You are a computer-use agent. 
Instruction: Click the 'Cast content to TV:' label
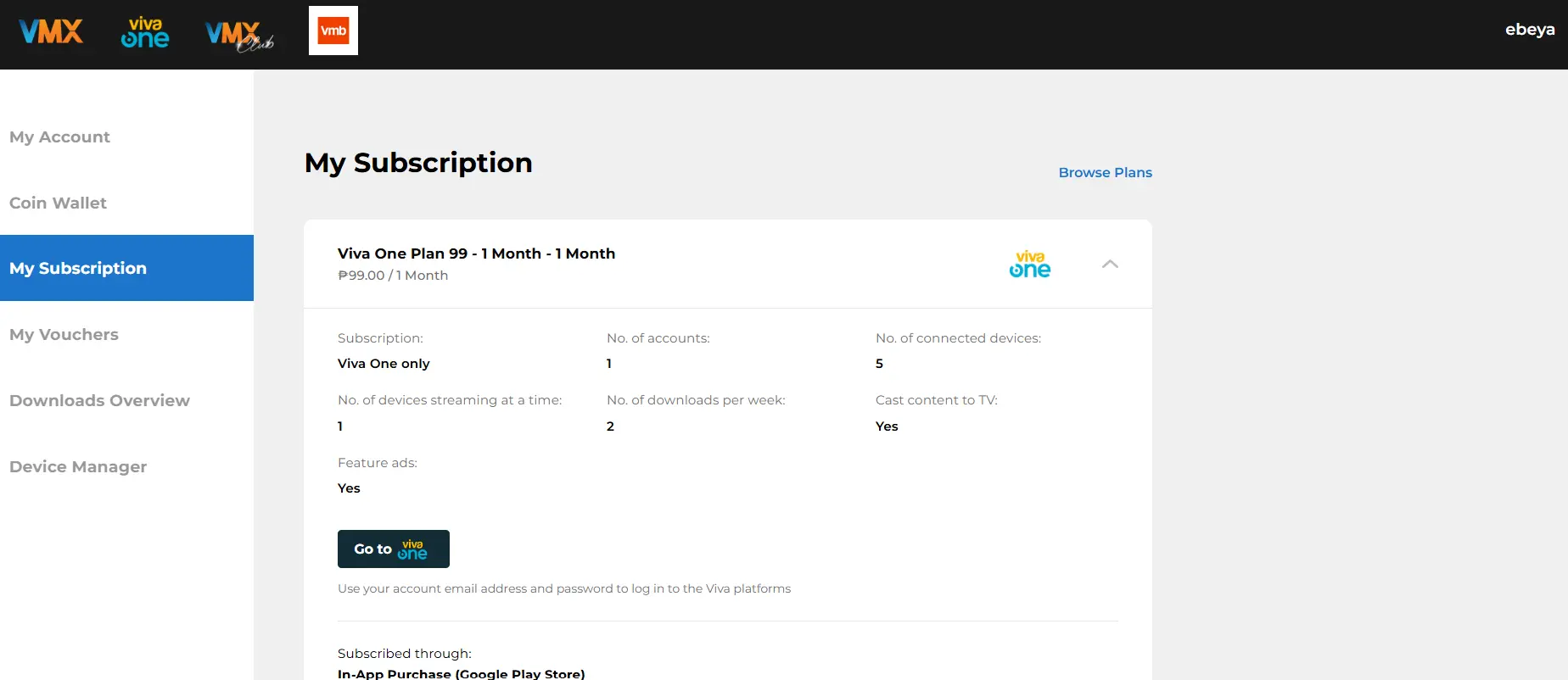(937, 400)
